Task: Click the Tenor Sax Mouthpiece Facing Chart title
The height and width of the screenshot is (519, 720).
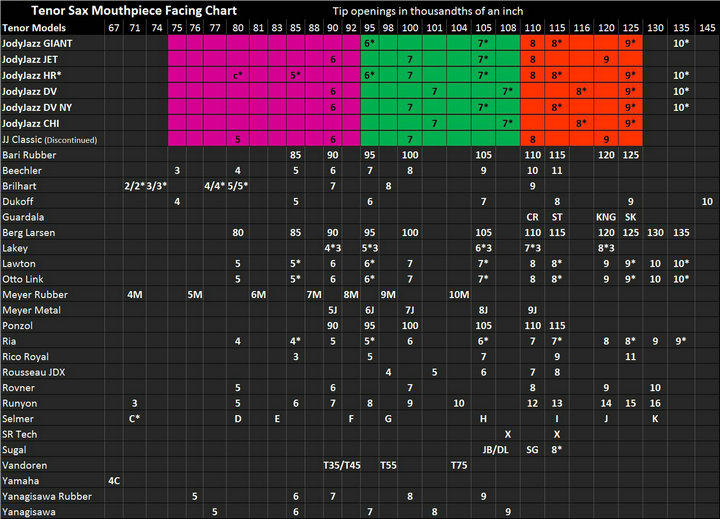Action: pos(133,10)
